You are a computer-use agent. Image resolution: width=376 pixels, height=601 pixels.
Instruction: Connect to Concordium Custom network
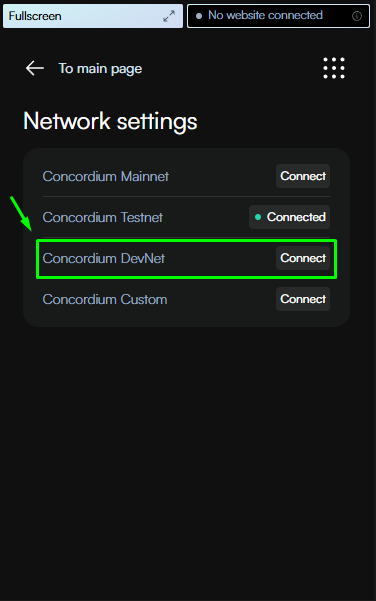pos(303,299)
